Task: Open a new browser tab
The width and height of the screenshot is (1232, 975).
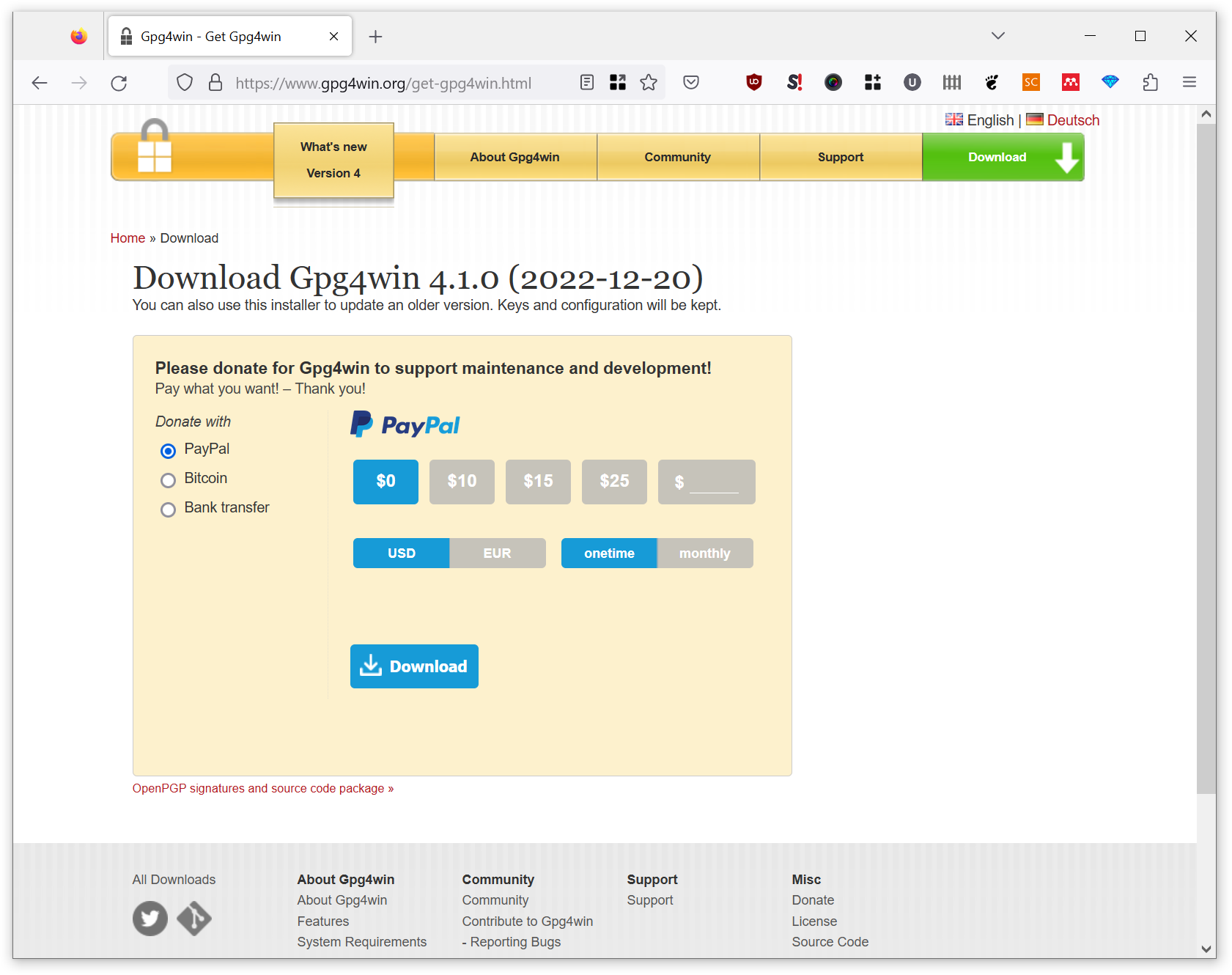Action: (375, 37)
